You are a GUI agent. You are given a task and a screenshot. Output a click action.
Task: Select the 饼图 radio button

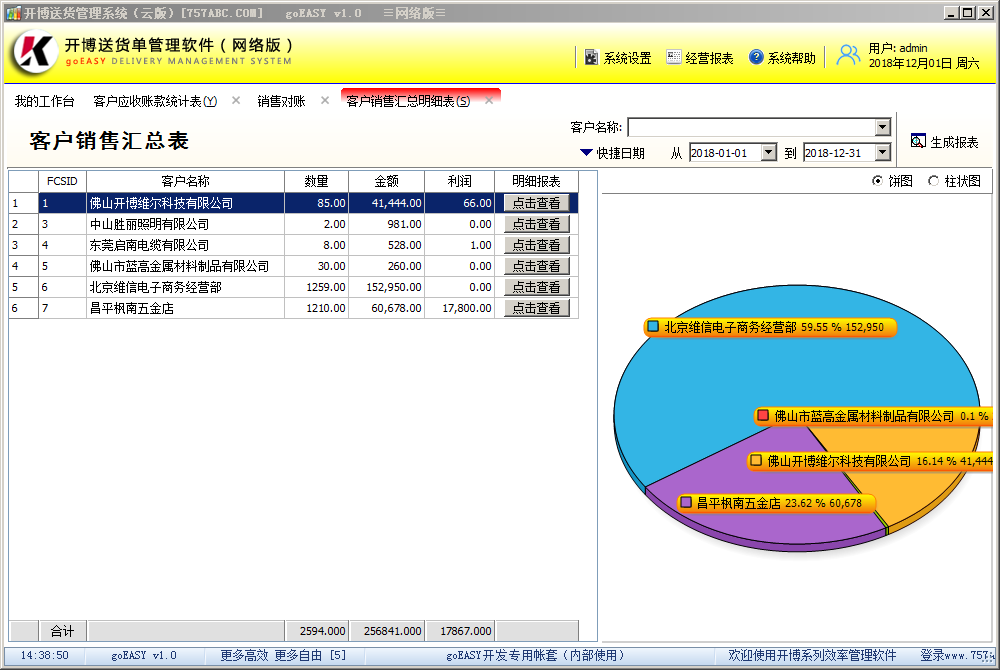point(878,181)
